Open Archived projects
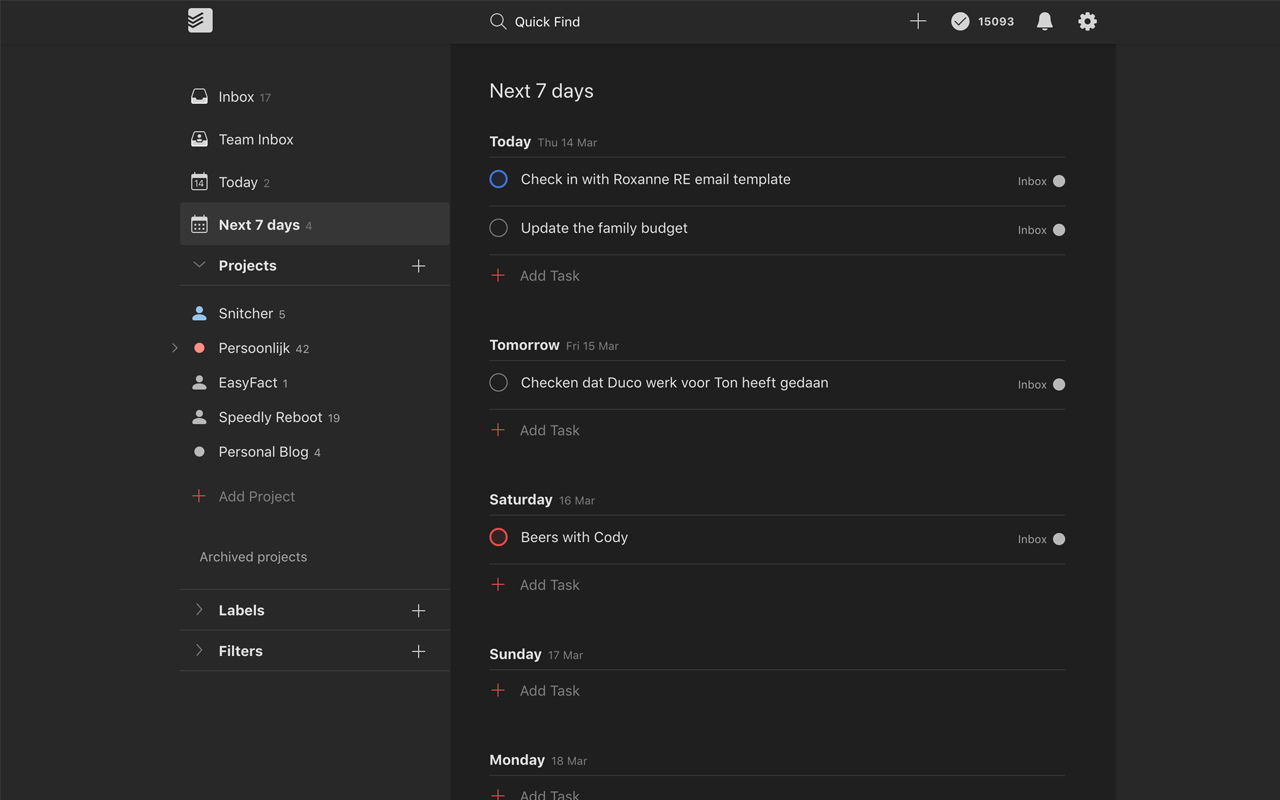 [x=253, y=557]
